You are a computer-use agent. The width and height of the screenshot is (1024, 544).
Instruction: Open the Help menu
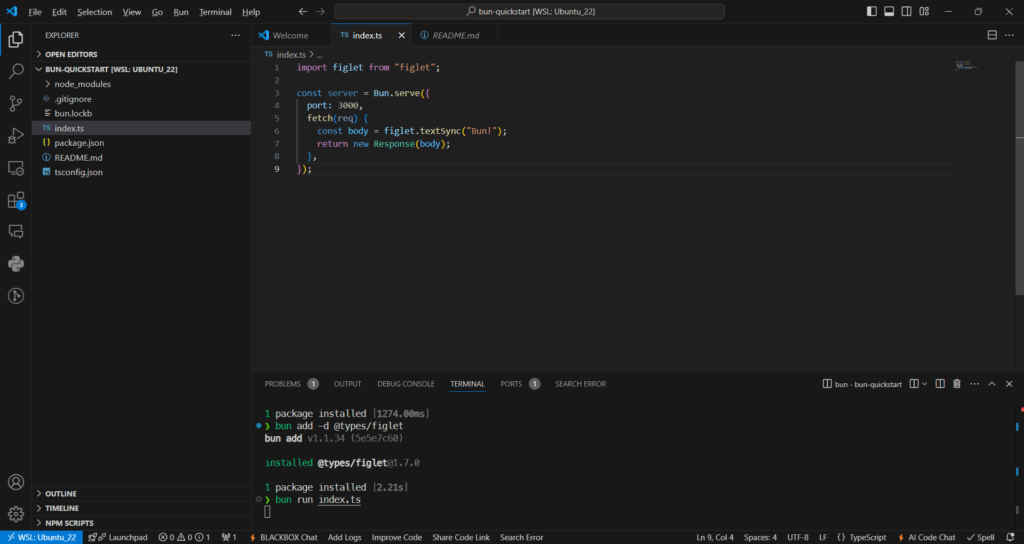point(251,12)
